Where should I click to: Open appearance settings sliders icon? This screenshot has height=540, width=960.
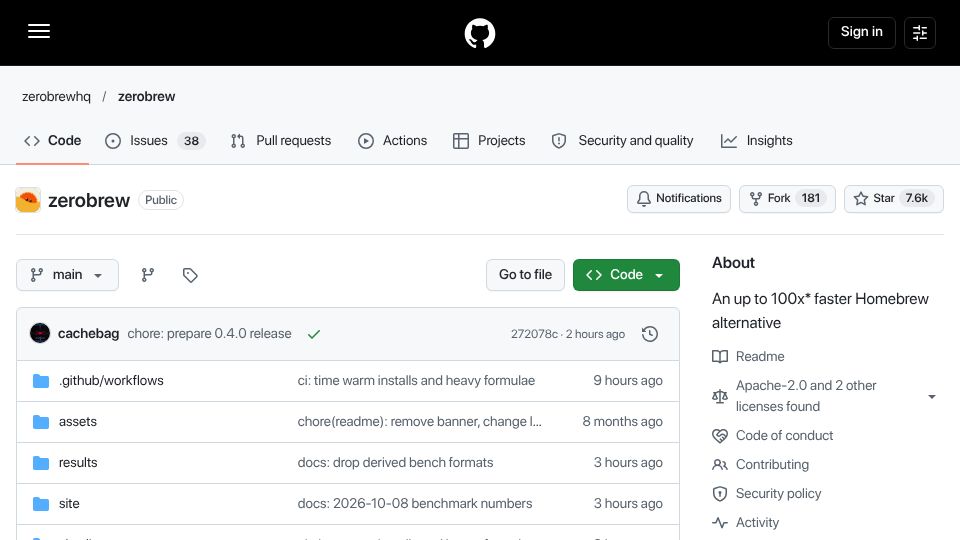(920, 32)
